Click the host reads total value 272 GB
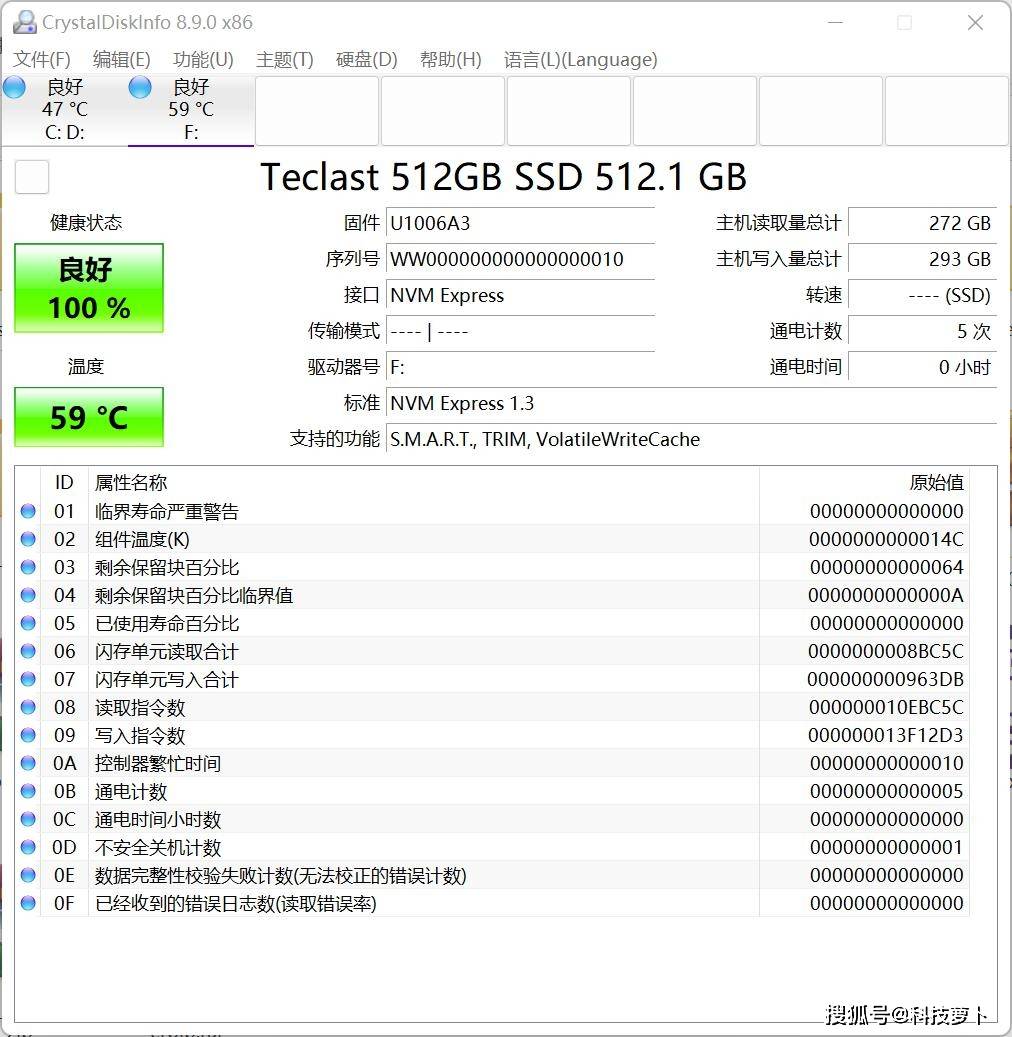Image resolution: width=1012 pixels, height=1037 pixels. [922, 224]
